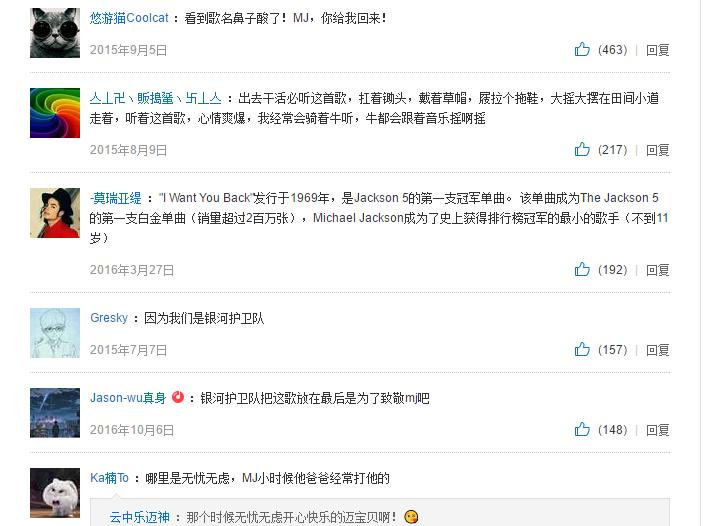
Task: Open user profile 云中乐迈神
Action: [139, 517]
